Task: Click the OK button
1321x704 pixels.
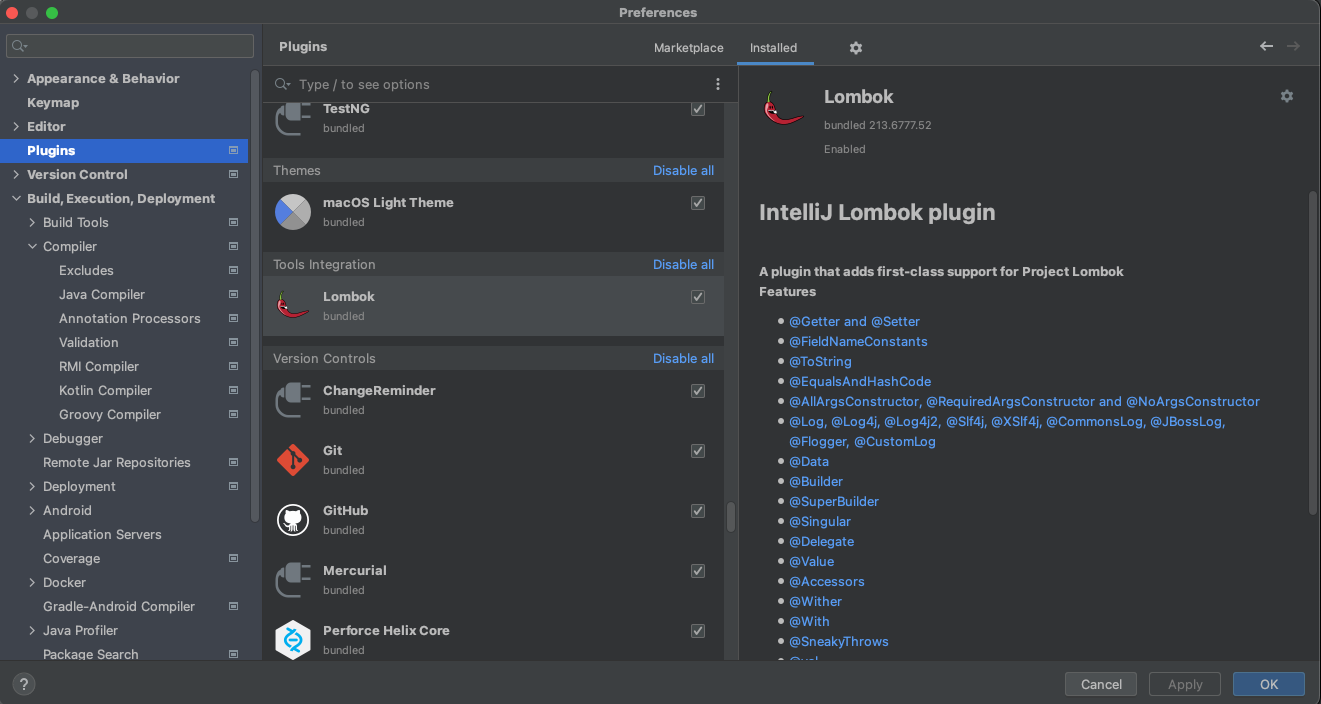Action: pos(1269,684)
